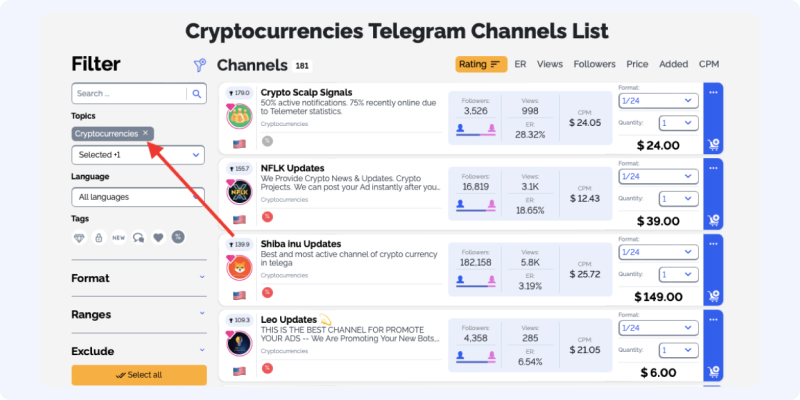
Task: Toggle the lock tag filter
Action: pos(99,237)
